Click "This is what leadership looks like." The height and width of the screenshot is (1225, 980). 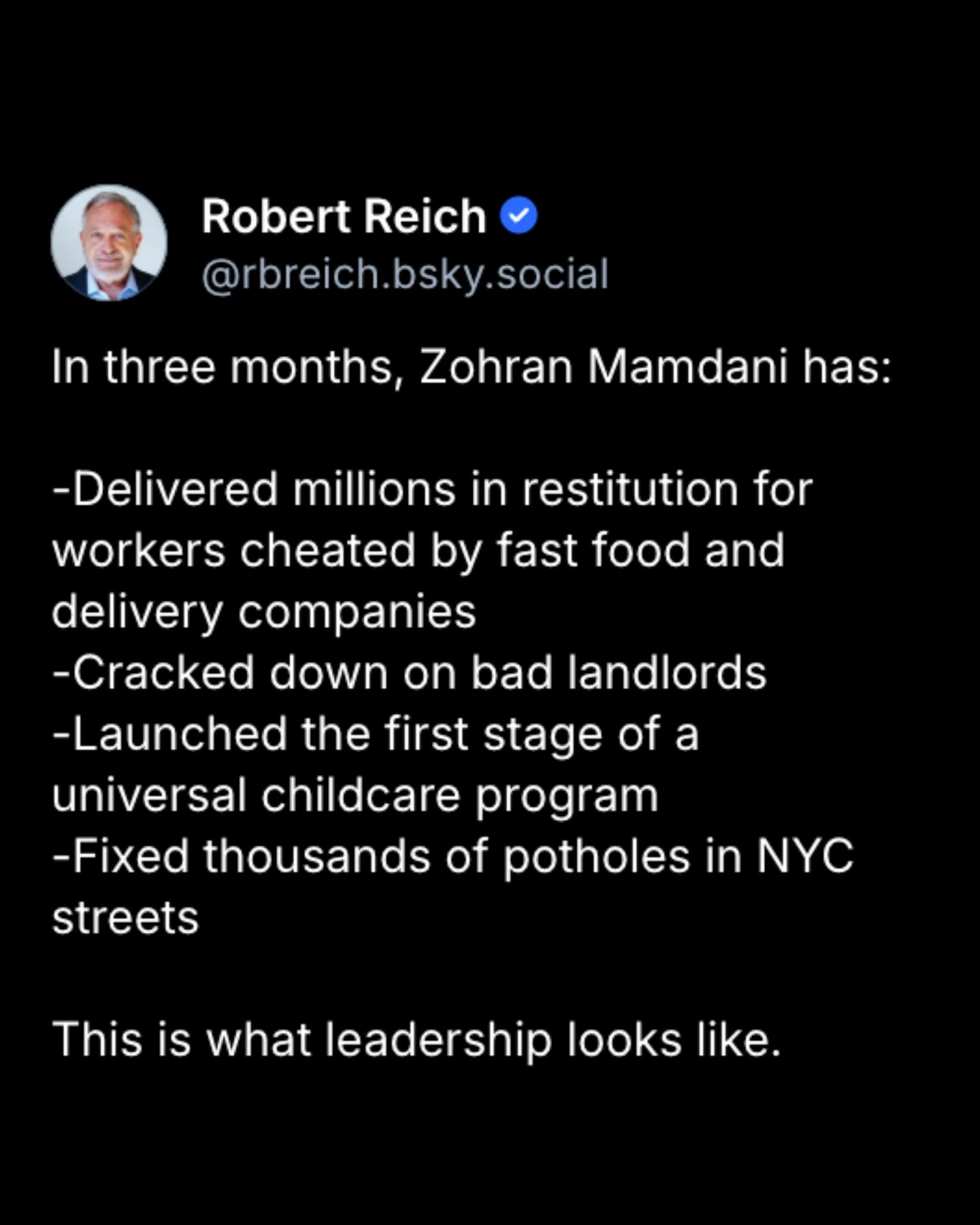point(416,1040)
